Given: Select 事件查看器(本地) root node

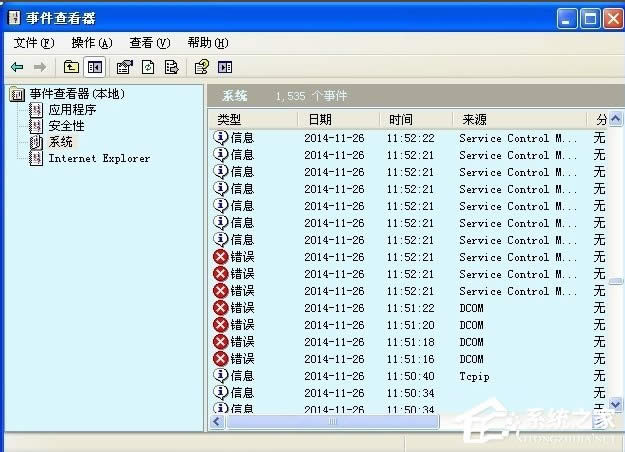Looking at the screenshot, I should [76, 94].
